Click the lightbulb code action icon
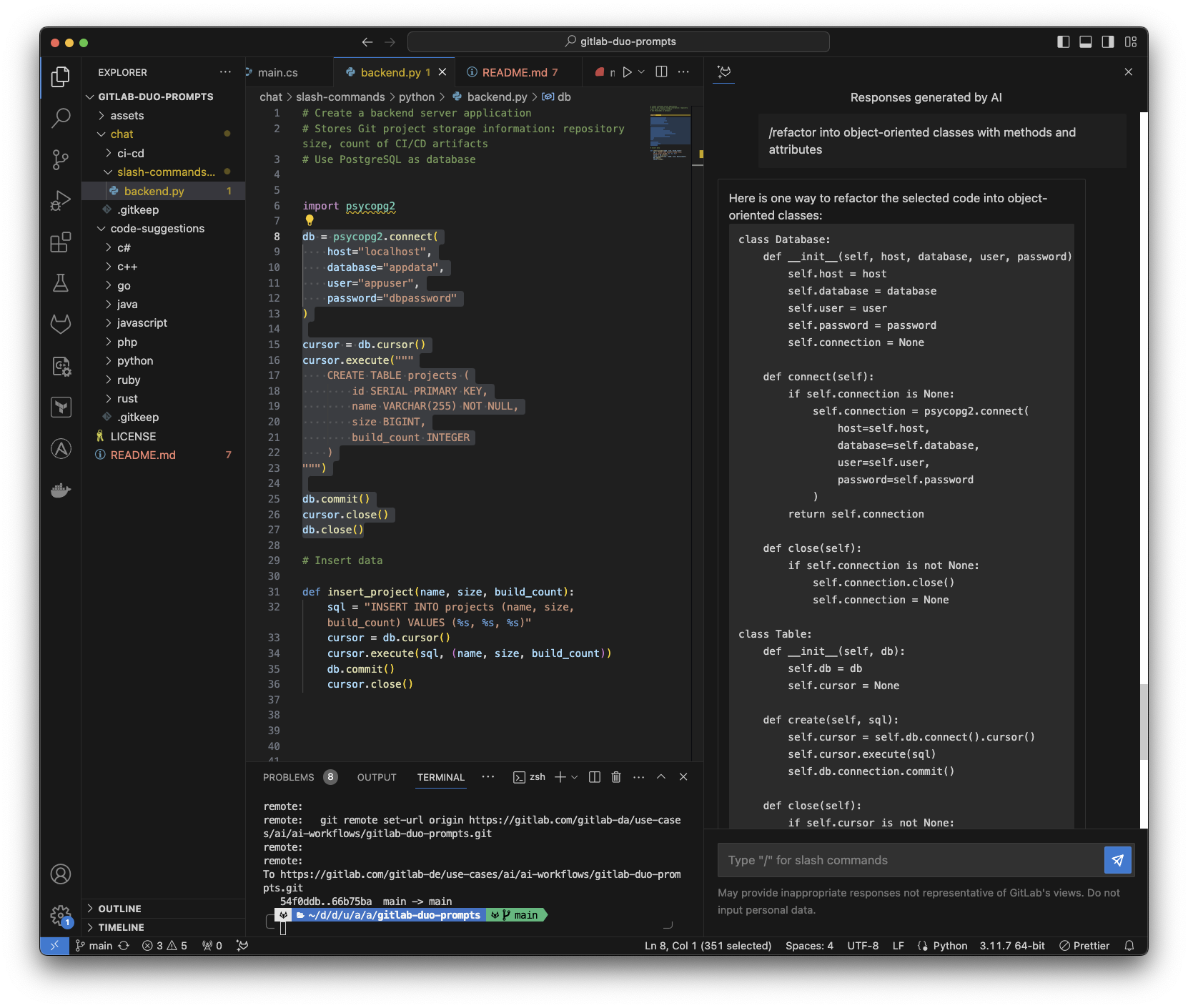 [310, 220]
